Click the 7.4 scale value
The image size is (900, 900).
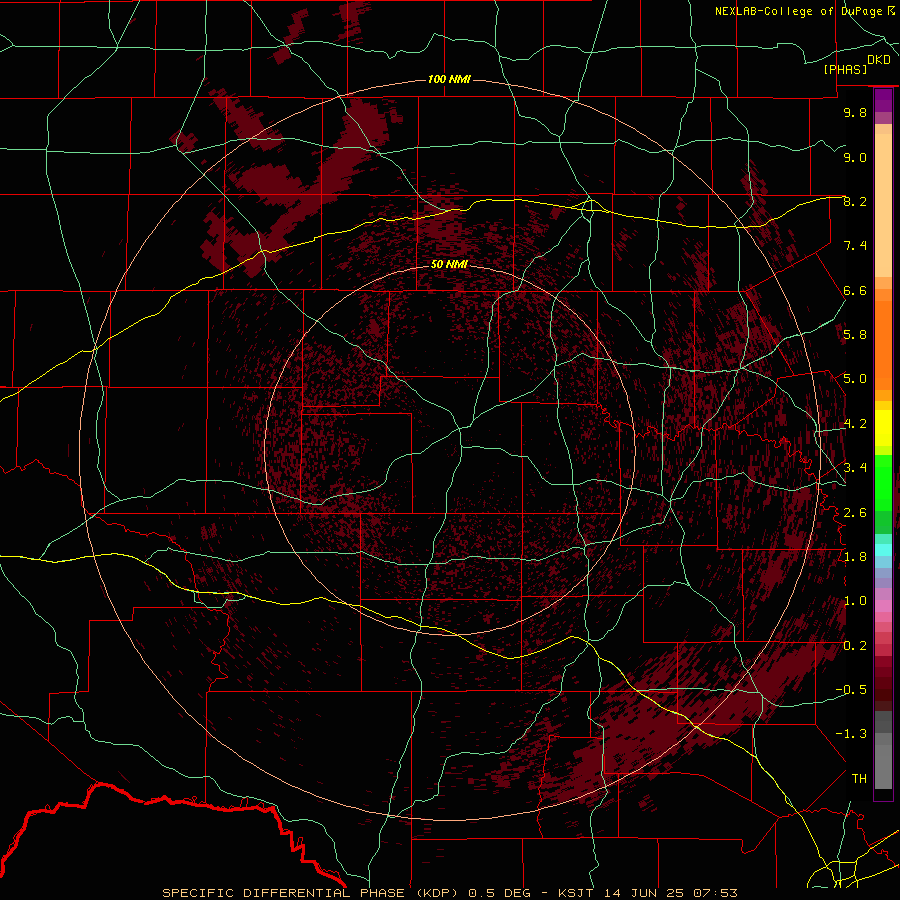click(855, 246)
